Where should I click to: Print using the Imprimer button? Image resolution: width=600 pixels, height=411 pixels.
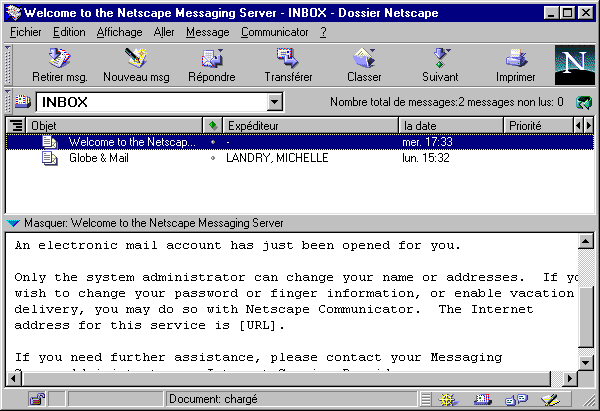[x=515, y=65]
